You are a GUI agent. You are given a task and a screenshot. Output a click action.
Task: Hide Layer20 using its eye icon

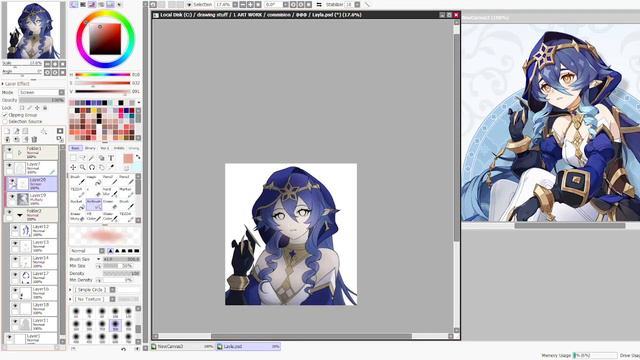tap(12, 181)
